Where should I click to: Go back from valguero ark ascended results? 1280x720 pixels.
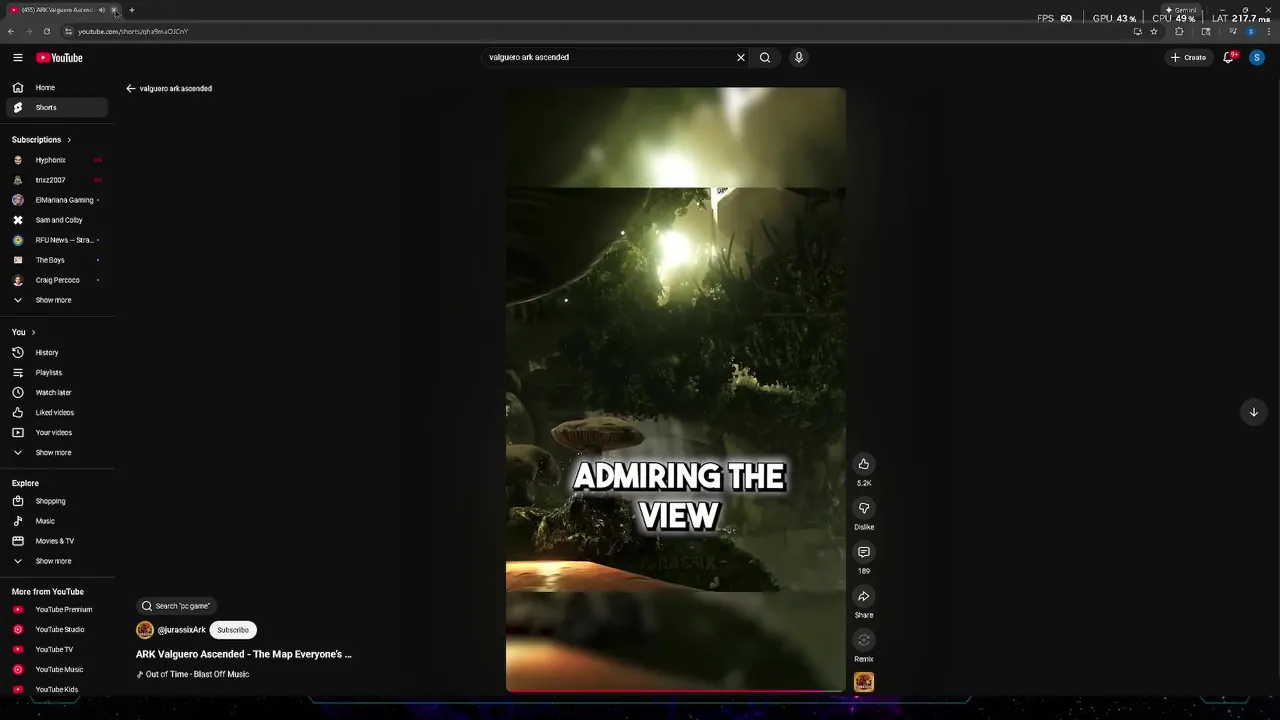coord(130,88)
